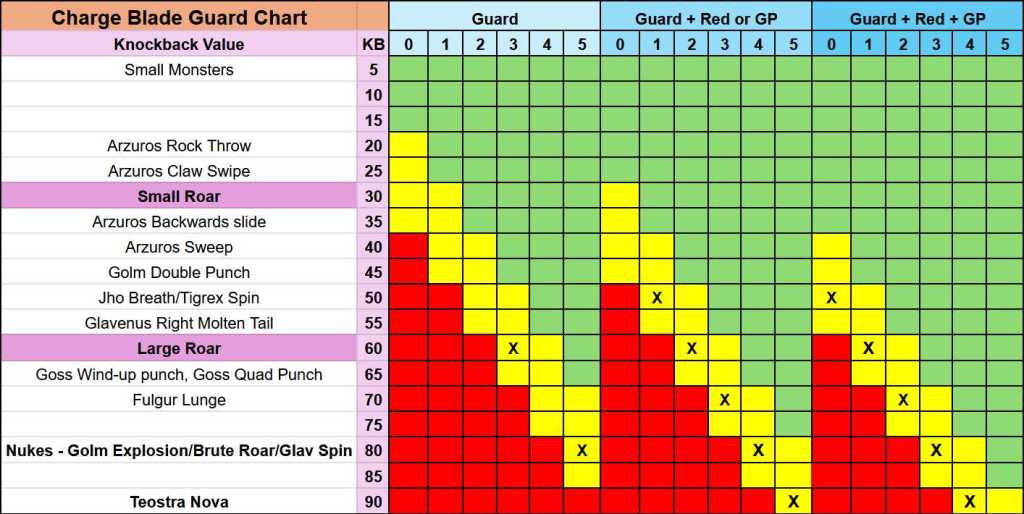Click the "Goss Wind-up punch, Goss Quad Punch" label
The height and width of the screenshot is (514, 1024).
coord(179,374)
